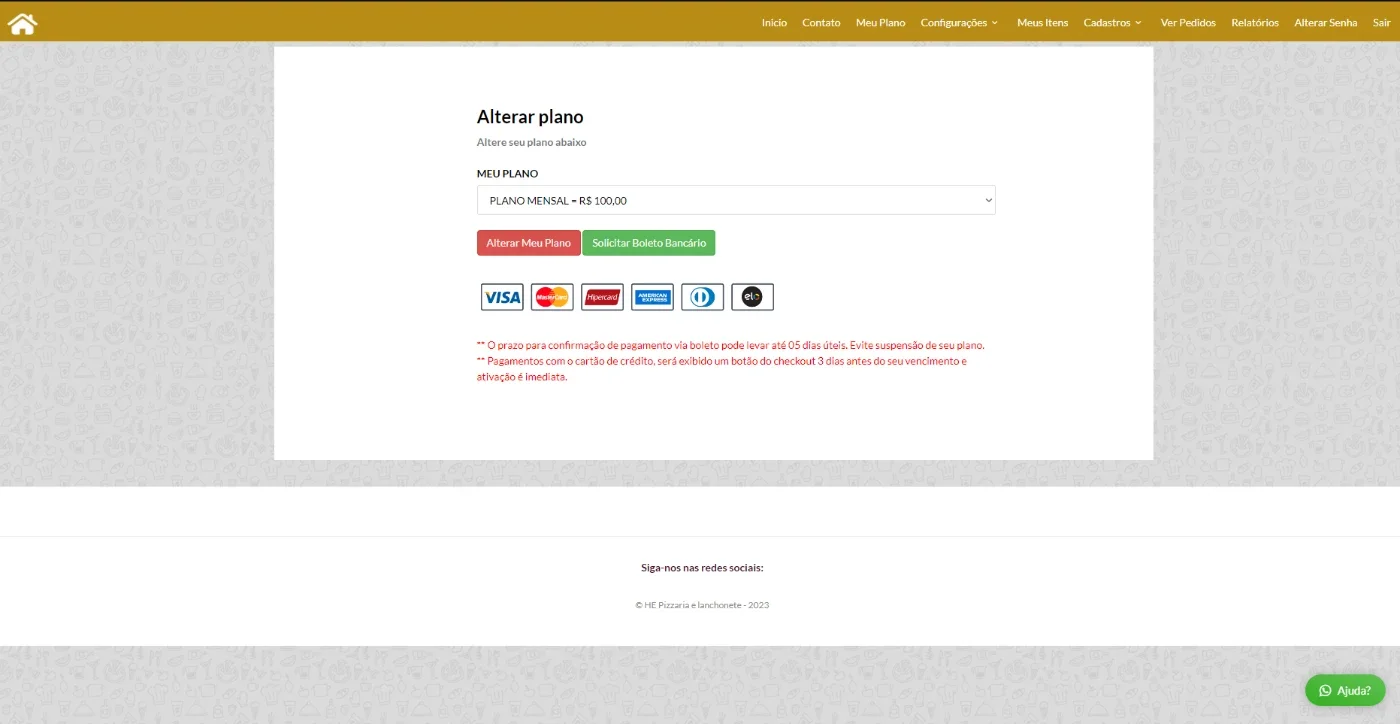Click the Hipercard logo
Screen dimensions: 1400x724
tap(602, 297)
